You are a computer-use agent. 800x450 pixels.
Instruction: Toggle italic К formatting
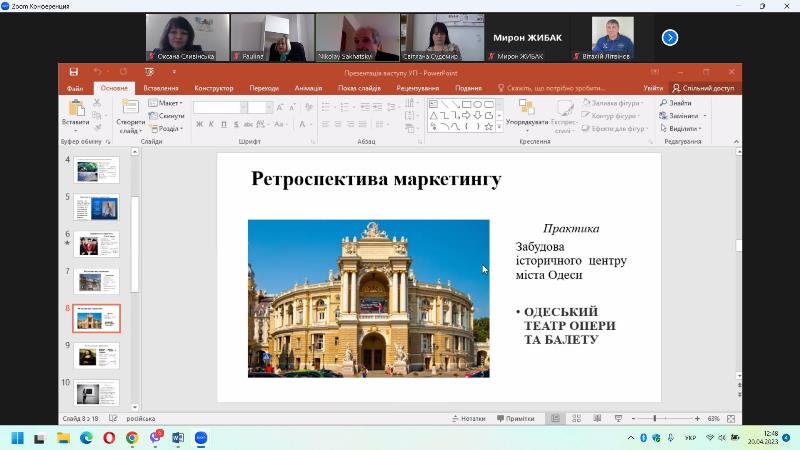(x=212, y=125)
